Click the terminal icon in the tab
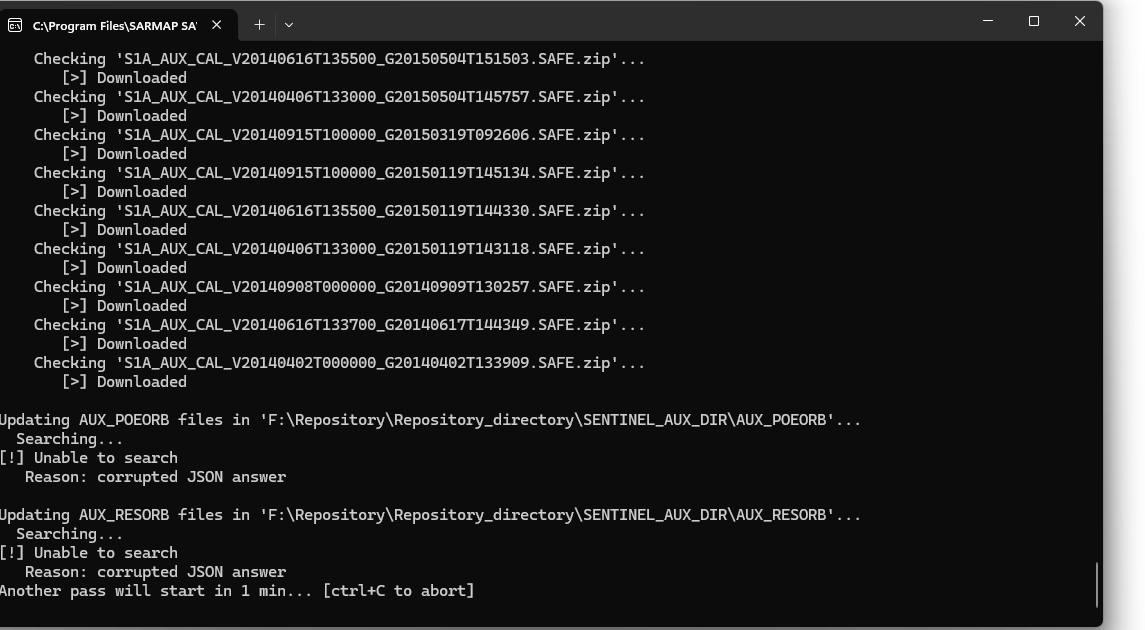 [x=15, y=26]
